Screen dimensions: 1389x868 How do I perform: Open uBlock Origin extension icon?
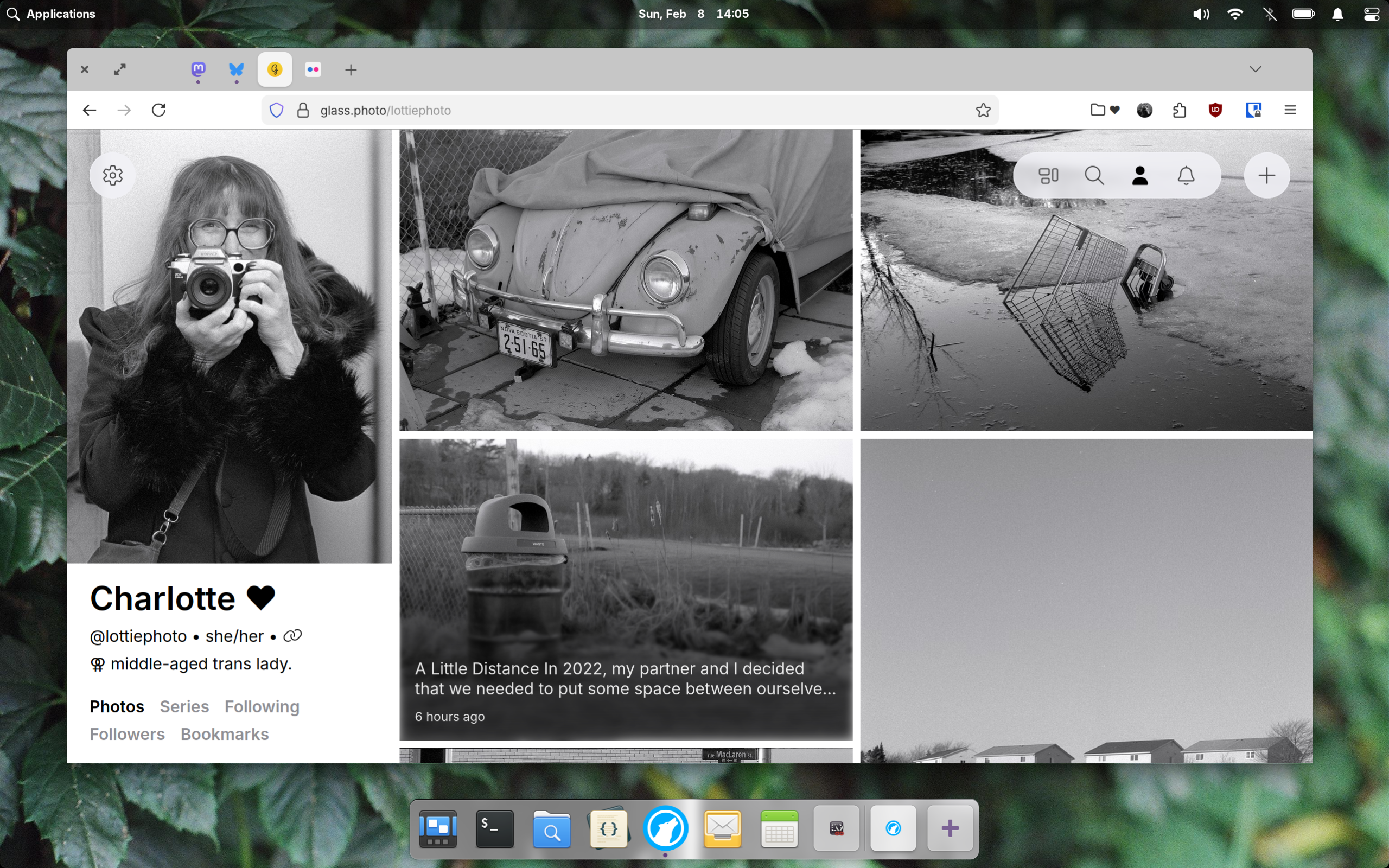pos(1215,110)
